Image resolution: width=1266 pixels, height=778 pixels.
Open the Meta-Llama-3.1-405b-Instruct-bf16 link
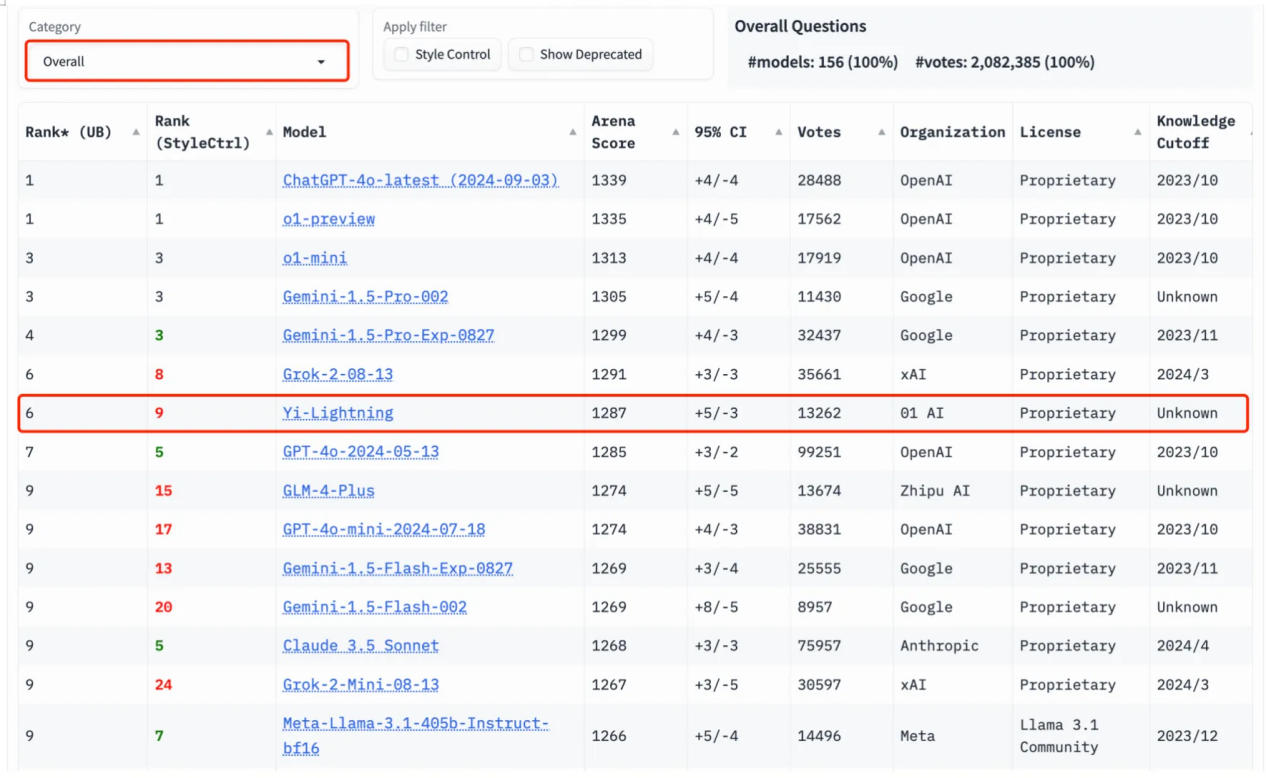[416, 735]
